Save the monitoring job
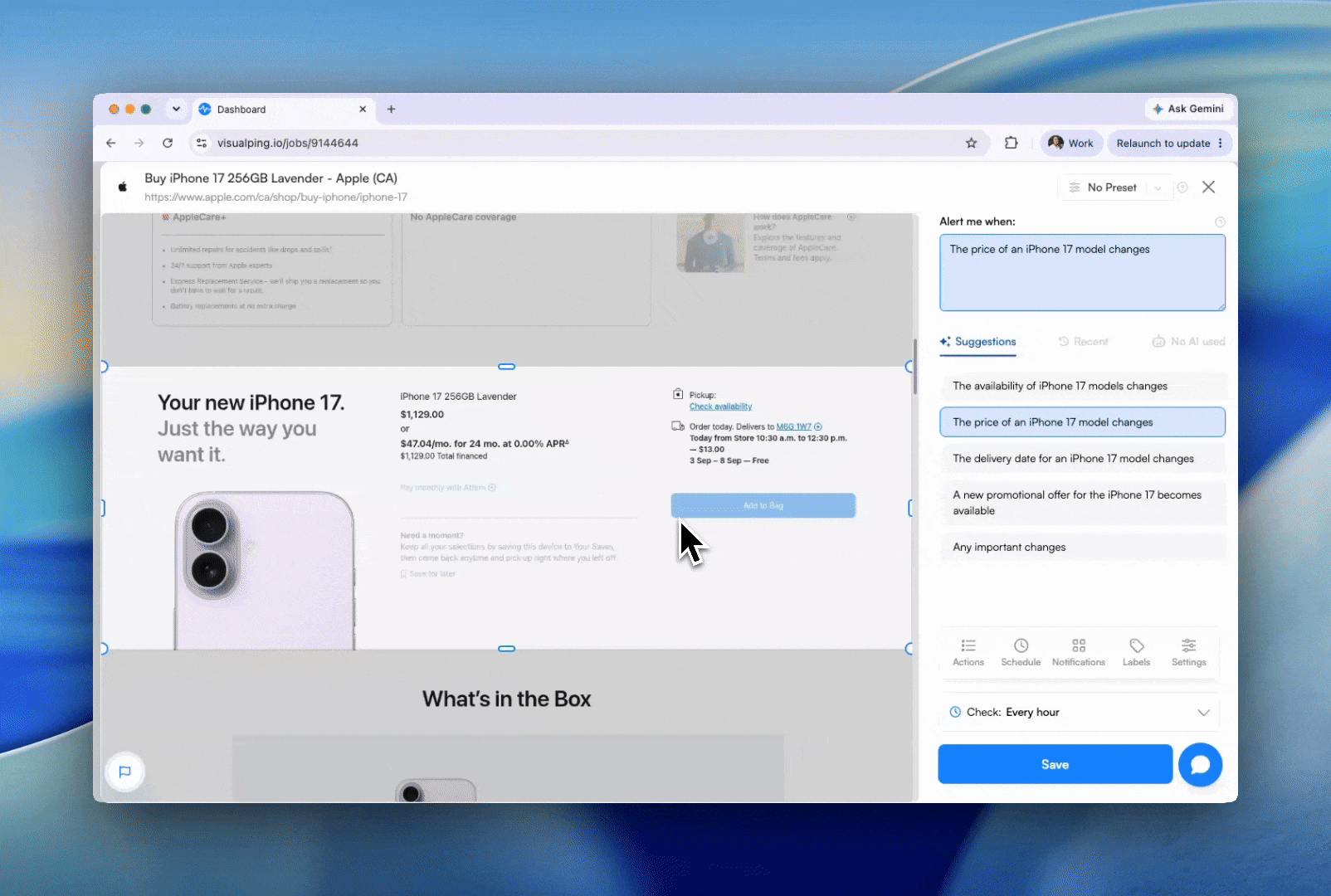Viewport: 1331px width, 896px height. [1055, 764]
